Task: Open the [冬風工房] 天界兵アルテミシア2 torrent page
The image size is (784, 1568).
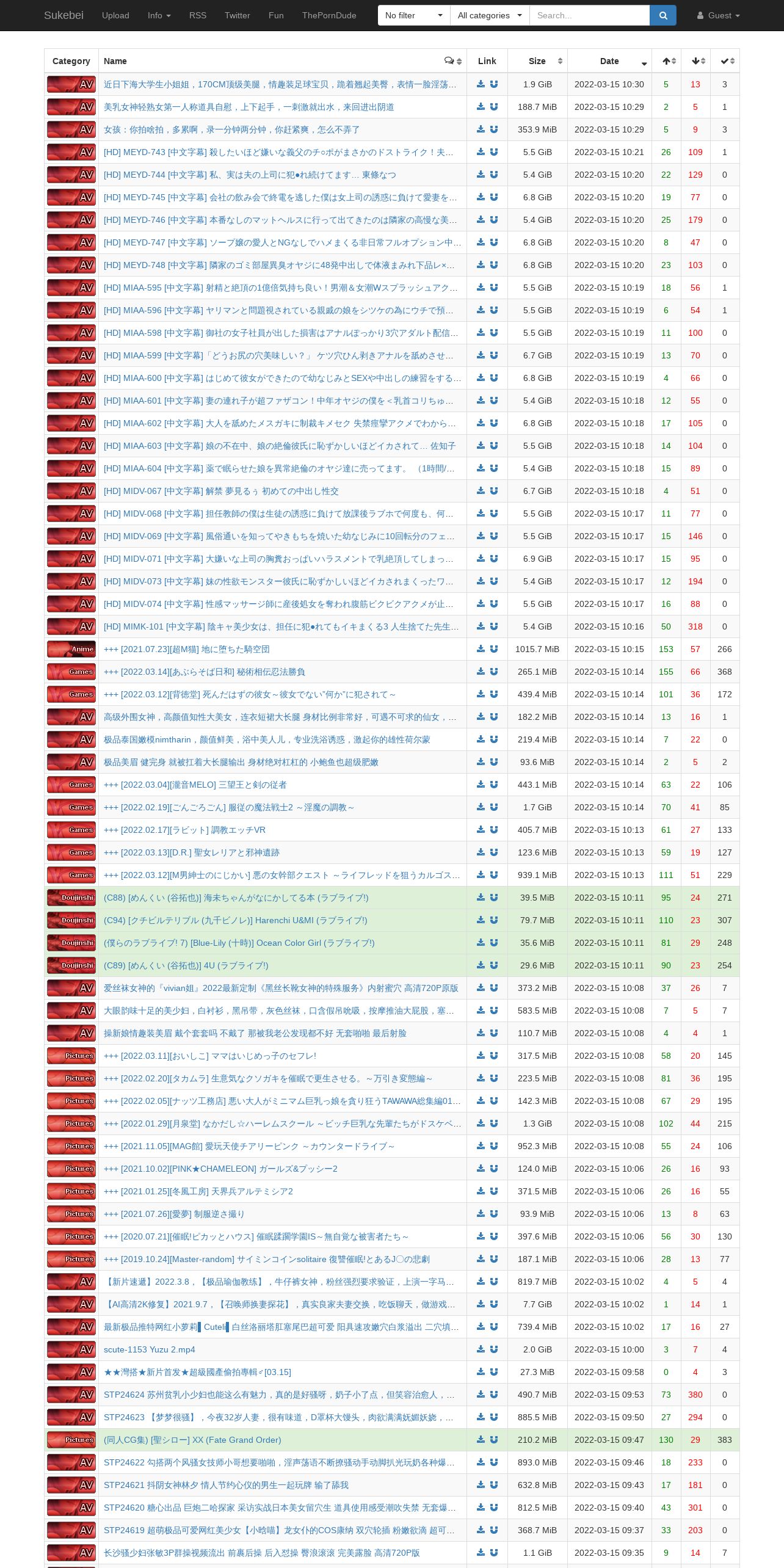Action: [x=198, y=1191]
